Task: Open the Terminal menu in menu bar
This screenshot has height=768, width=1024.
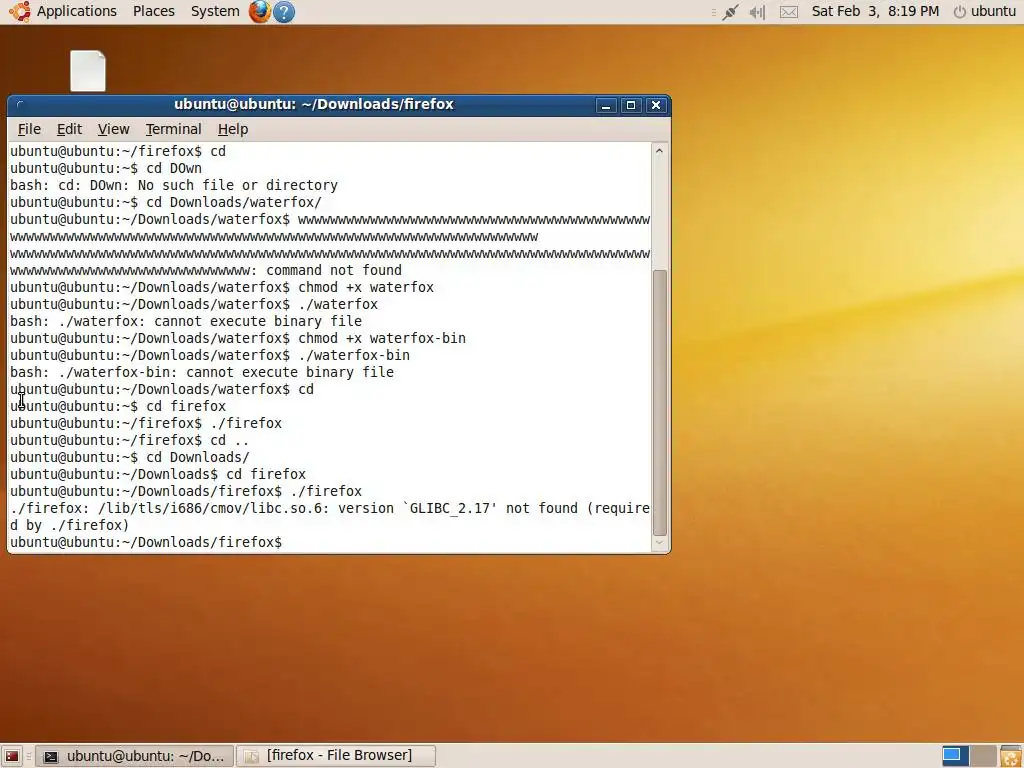Action: 173,129
